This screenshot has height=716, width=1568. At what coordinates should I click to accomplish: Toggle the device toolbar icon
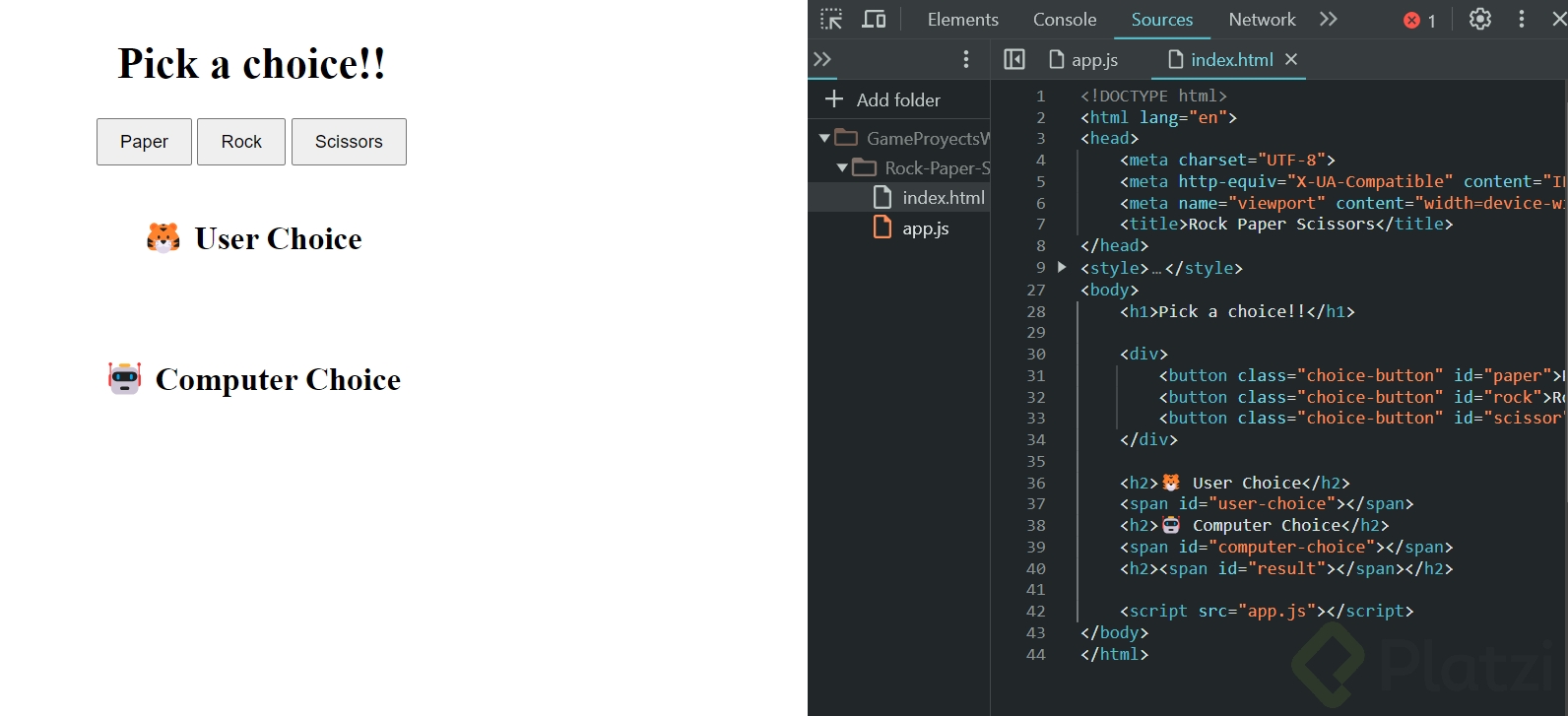pos(874,20)
